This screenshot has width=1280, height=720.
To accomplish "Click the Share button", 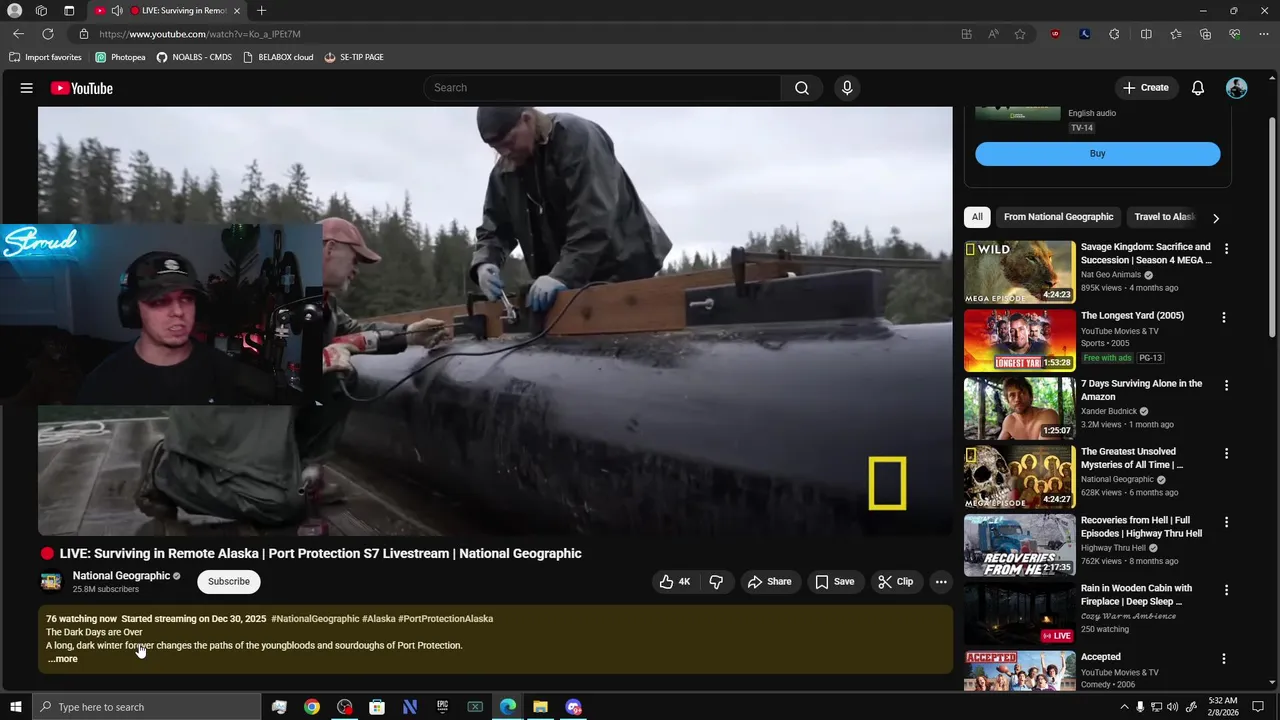I will click(x=769, y=581).
